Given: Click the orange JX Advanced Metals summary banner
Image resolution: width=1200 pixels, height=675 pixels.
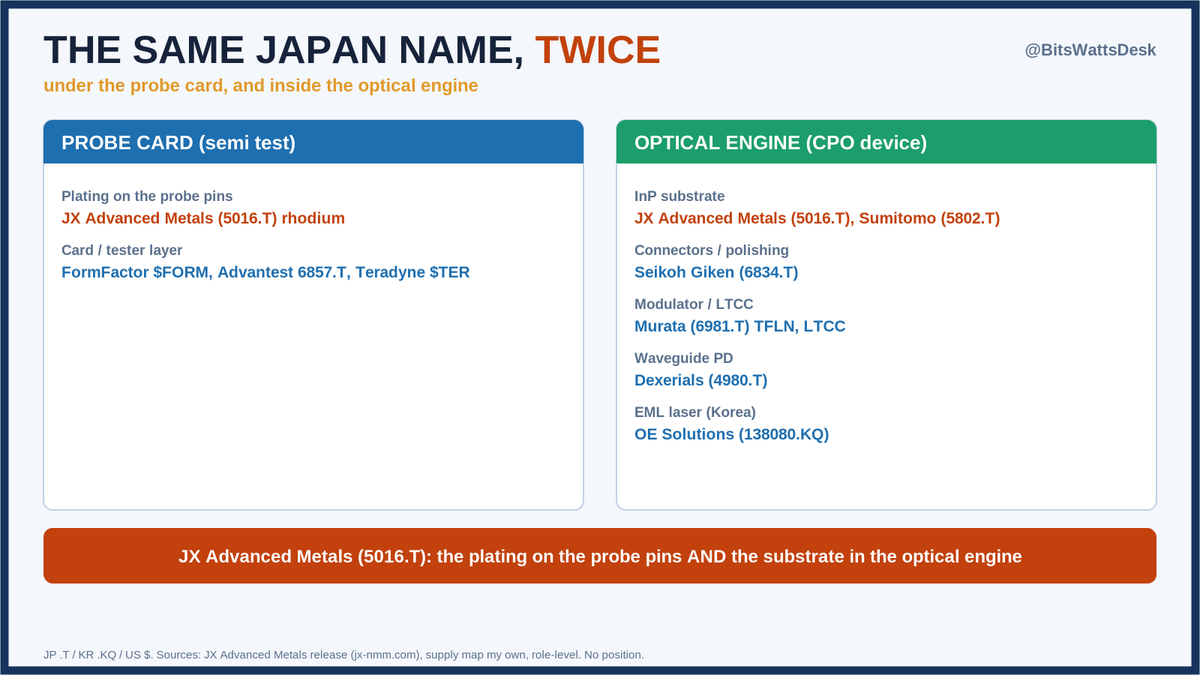Looking at the screenshot, I should (x=600, y=556).
